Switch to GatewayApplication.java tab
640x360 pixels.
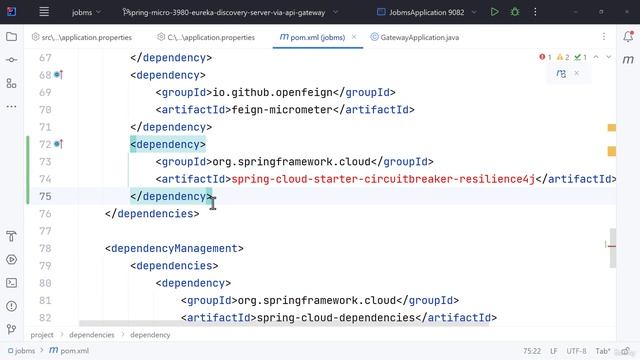click(415, 37)
